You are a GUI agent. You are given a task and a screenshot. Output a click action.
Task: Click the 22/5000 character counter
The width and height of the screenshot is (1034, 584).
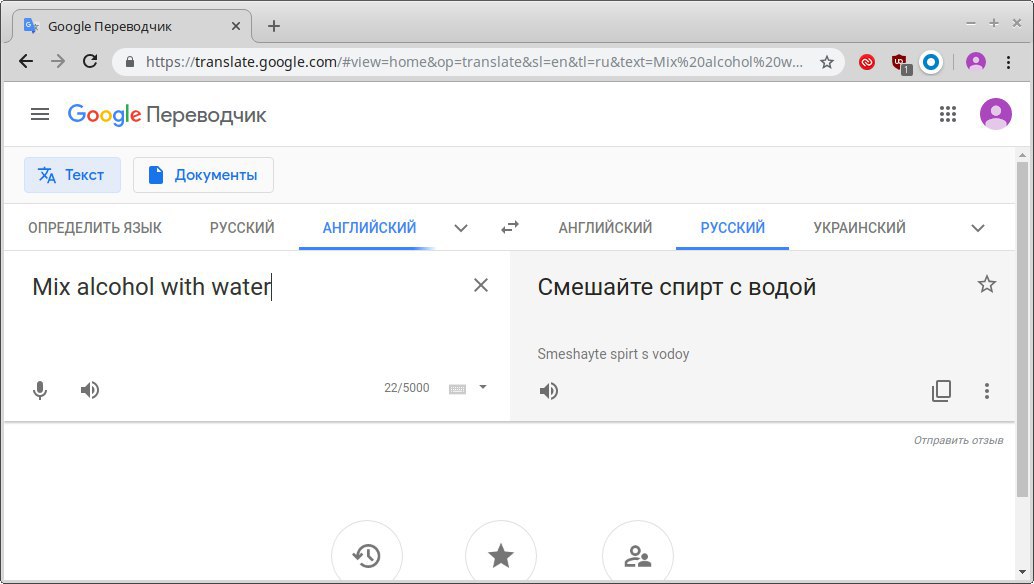[x=406, y=388]
